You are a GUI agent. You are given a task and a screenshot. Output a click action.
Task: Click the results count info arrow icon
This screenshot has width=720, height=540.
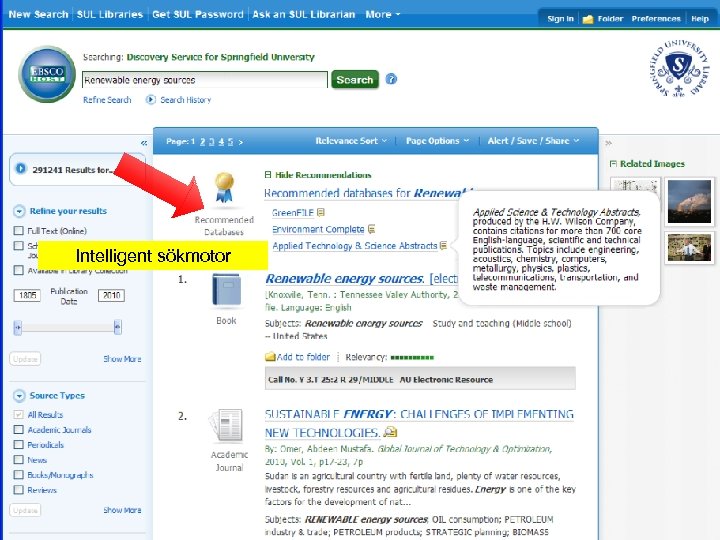[x=21, y=169]
